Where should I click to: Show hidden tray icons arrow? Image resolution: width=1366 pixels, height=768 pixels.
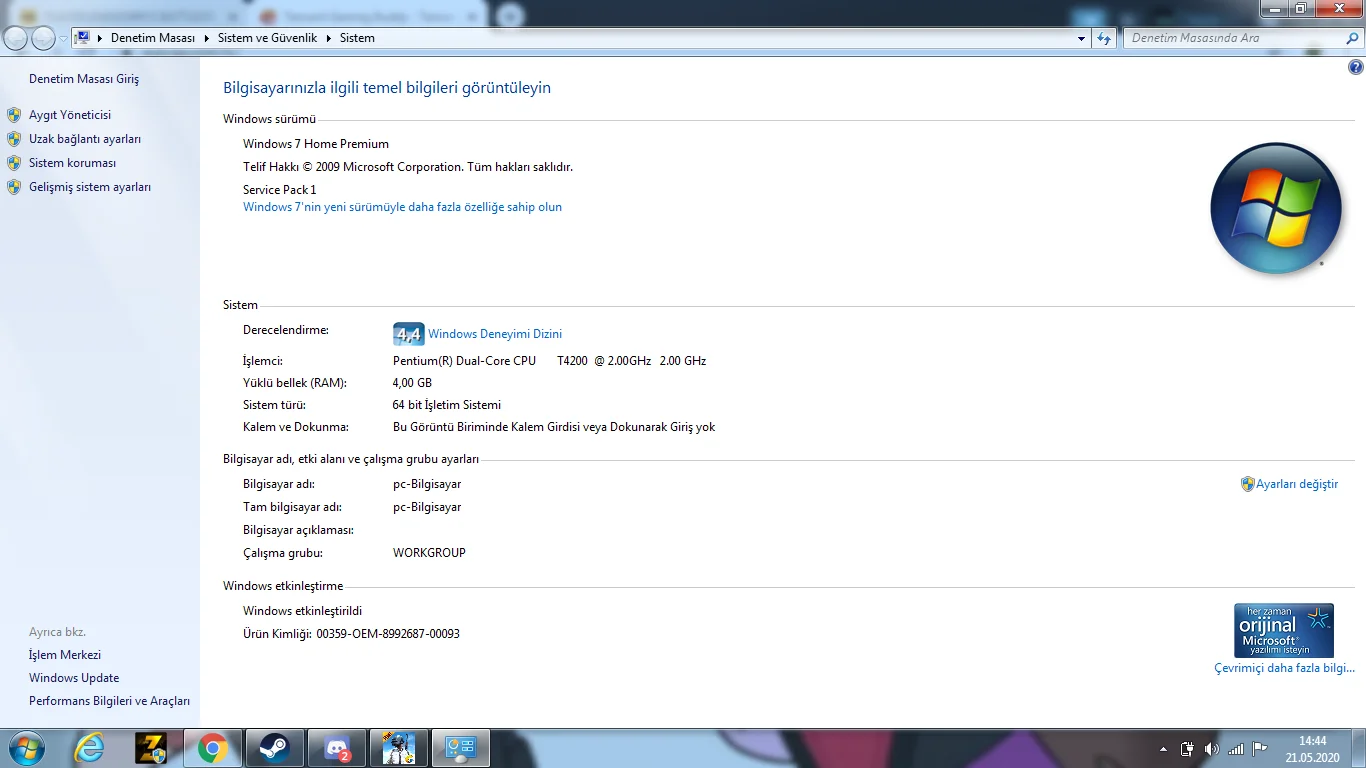[x=1163, y=749]
